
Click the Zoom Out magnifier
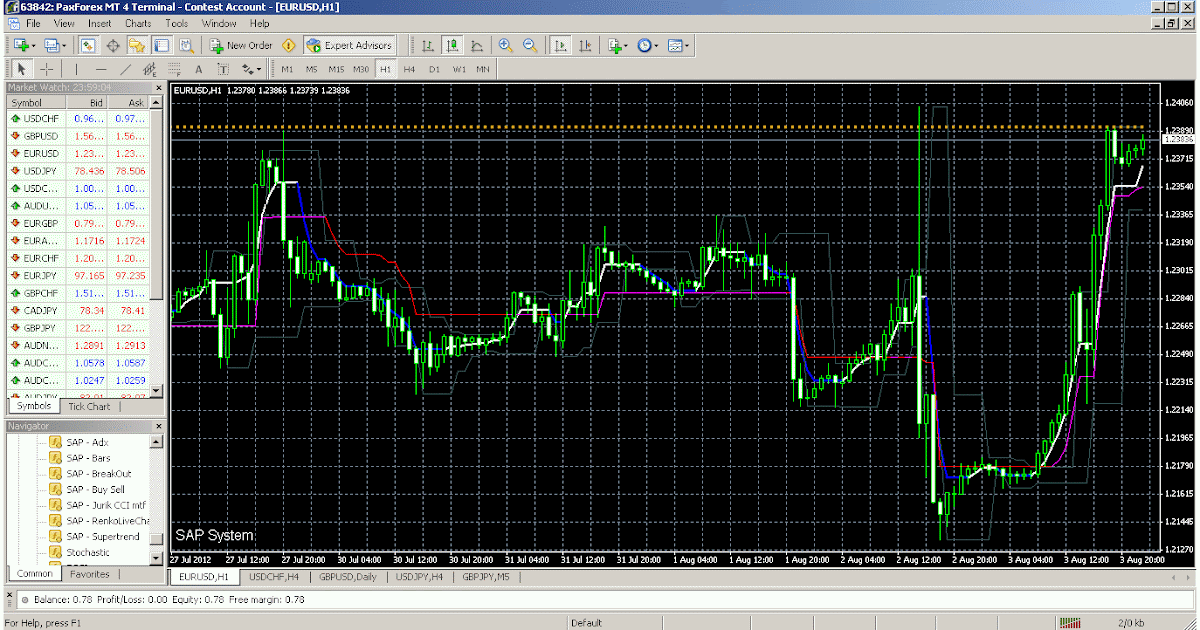pos(530,45)
